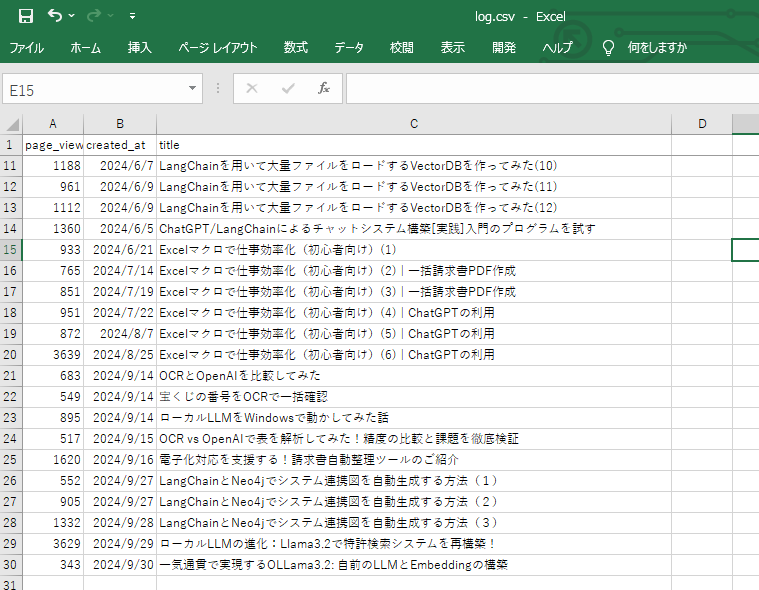This screenshot has width=759, height=590.
Task: Click the date cell 2024/9/30
Action: [120, 565]
